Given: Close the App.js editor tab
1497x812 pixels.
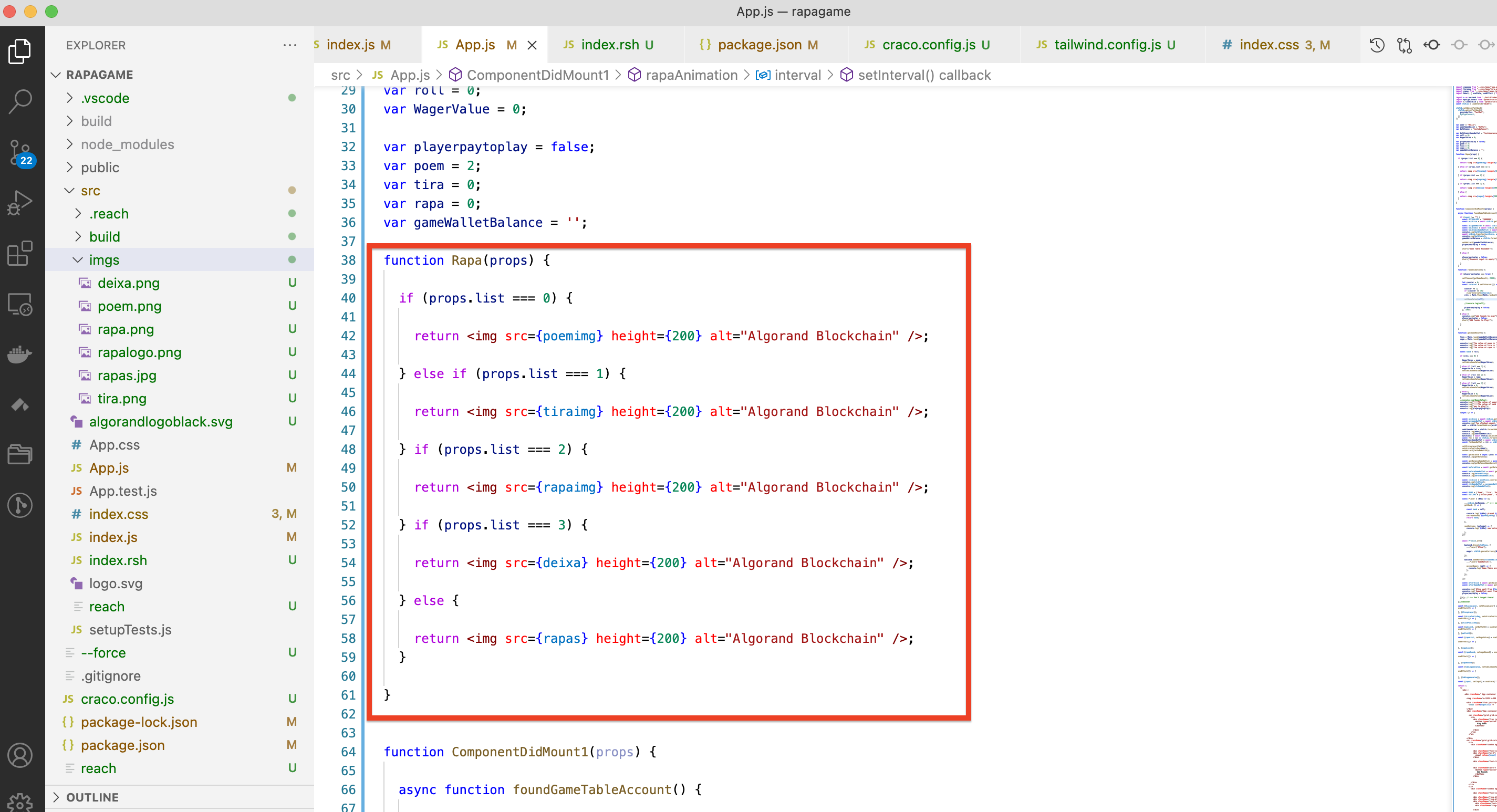Looking at the screenshot, I should pos(532,45).
